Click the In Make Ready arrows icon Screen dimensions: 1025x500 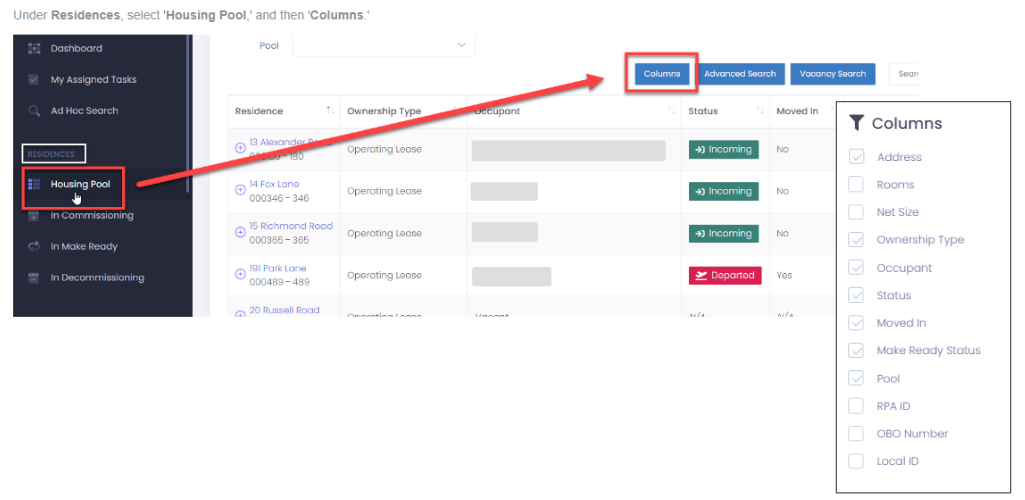[34, 246]
